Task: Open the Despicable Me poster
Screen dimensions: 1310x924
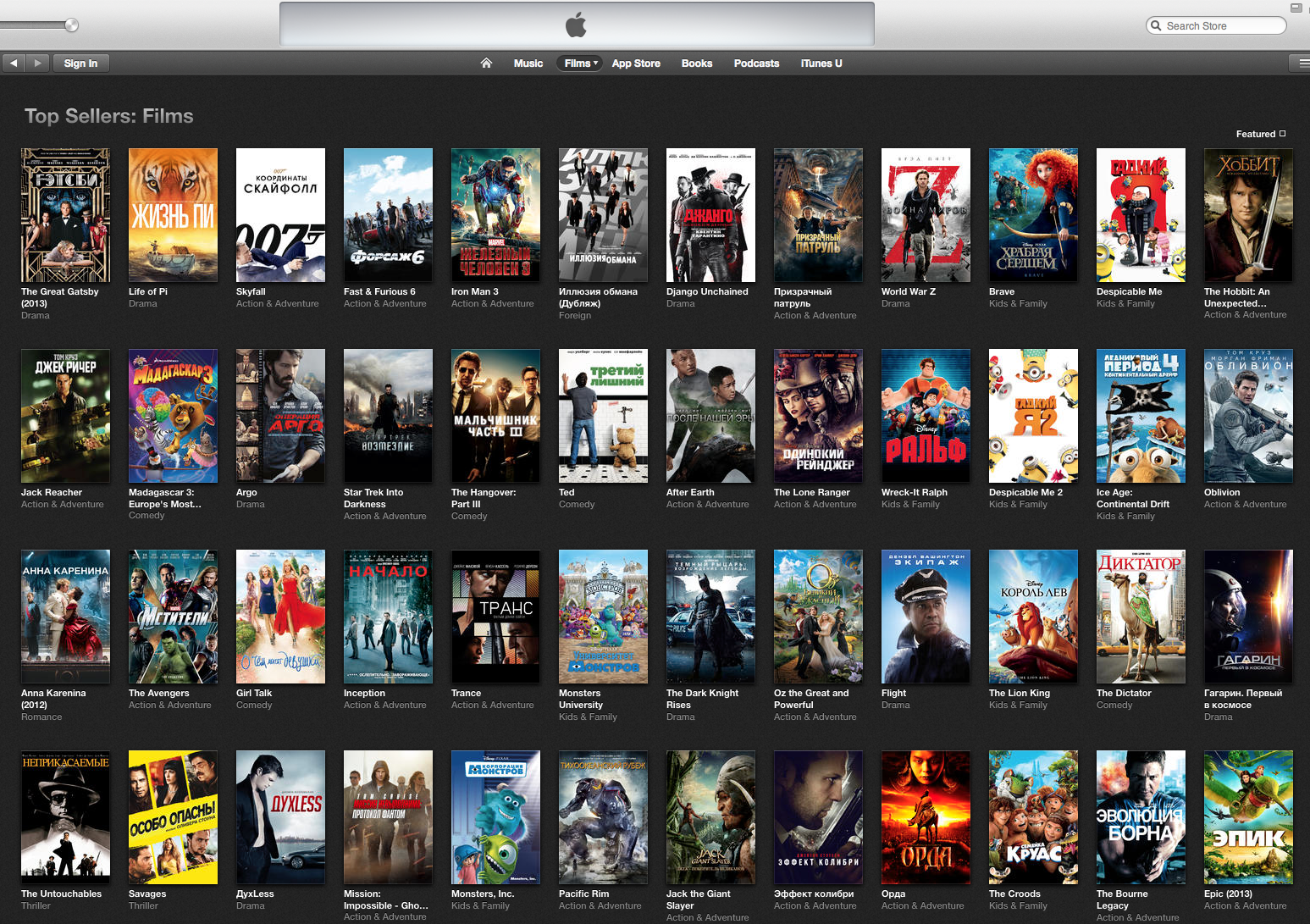Action: pos(1141,215)
